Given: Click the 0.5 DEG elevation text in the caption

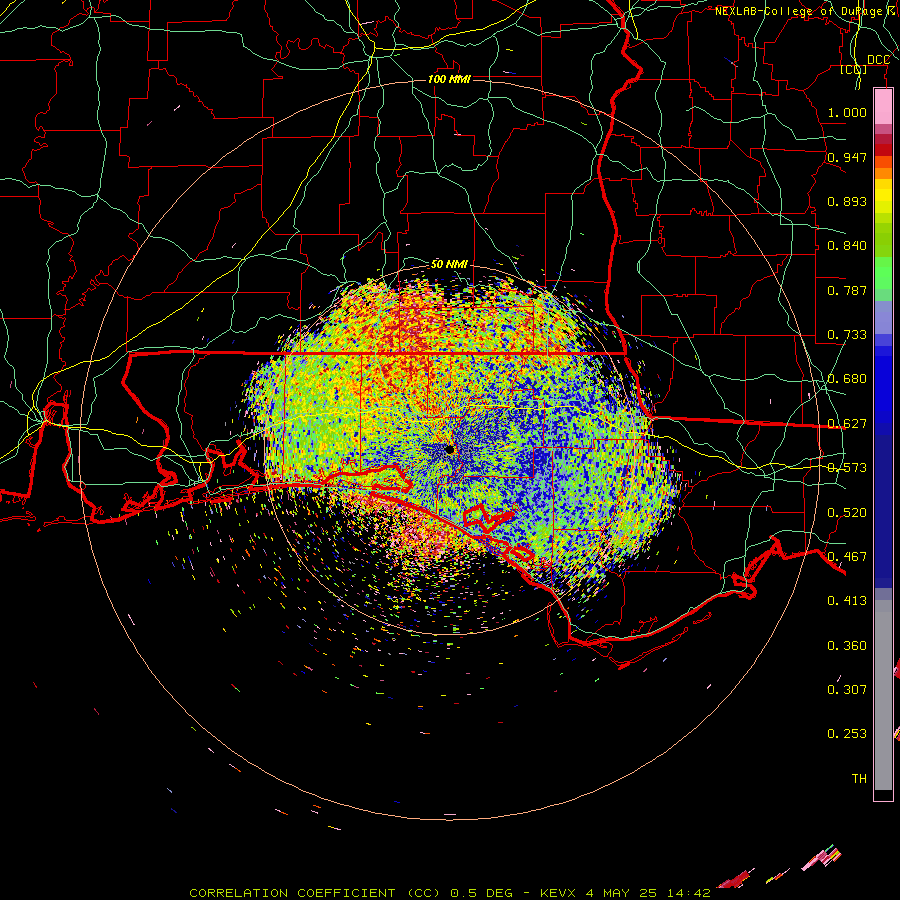Looking at the screenshot, I should coord(481,893).
